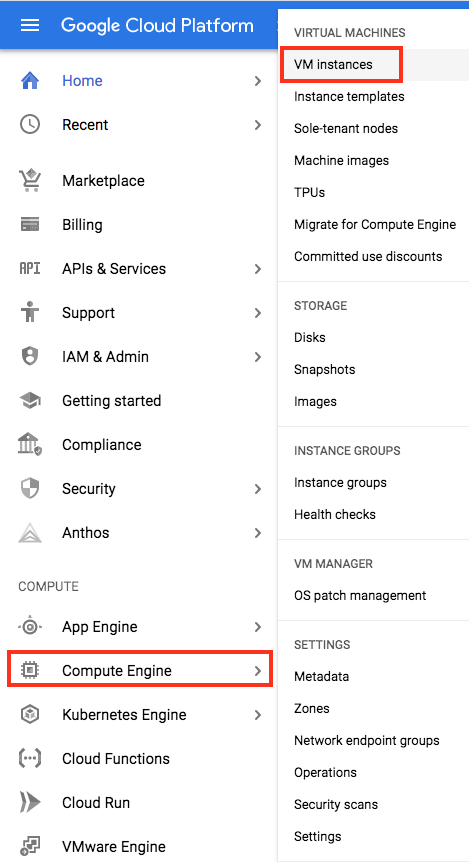The image size is (469, 862).
Task: Click the VMware Engine icon
Action: pyautogui.click(x=30, y=846)
